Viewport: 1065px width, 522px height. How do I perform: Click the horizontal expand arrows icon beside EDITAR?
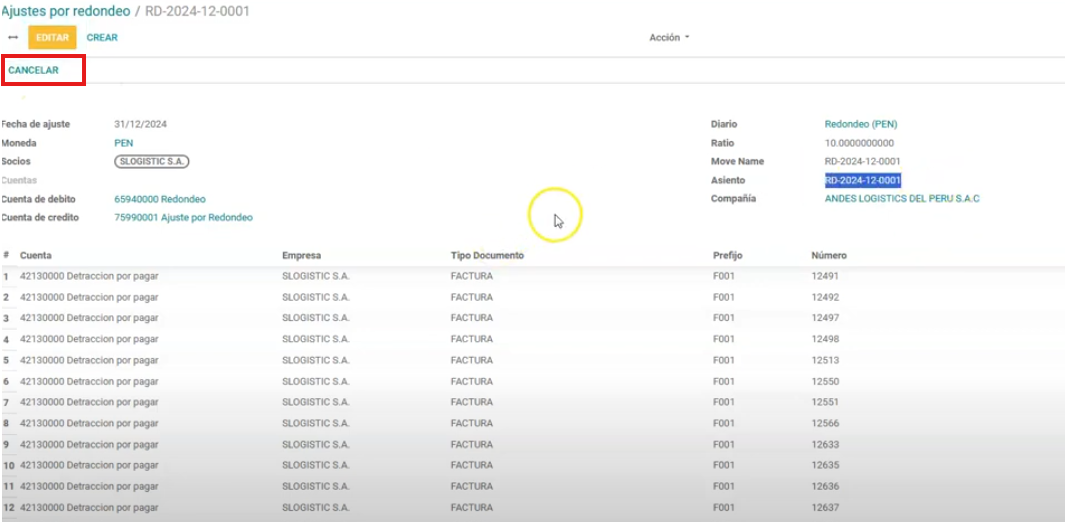[13, 38]
